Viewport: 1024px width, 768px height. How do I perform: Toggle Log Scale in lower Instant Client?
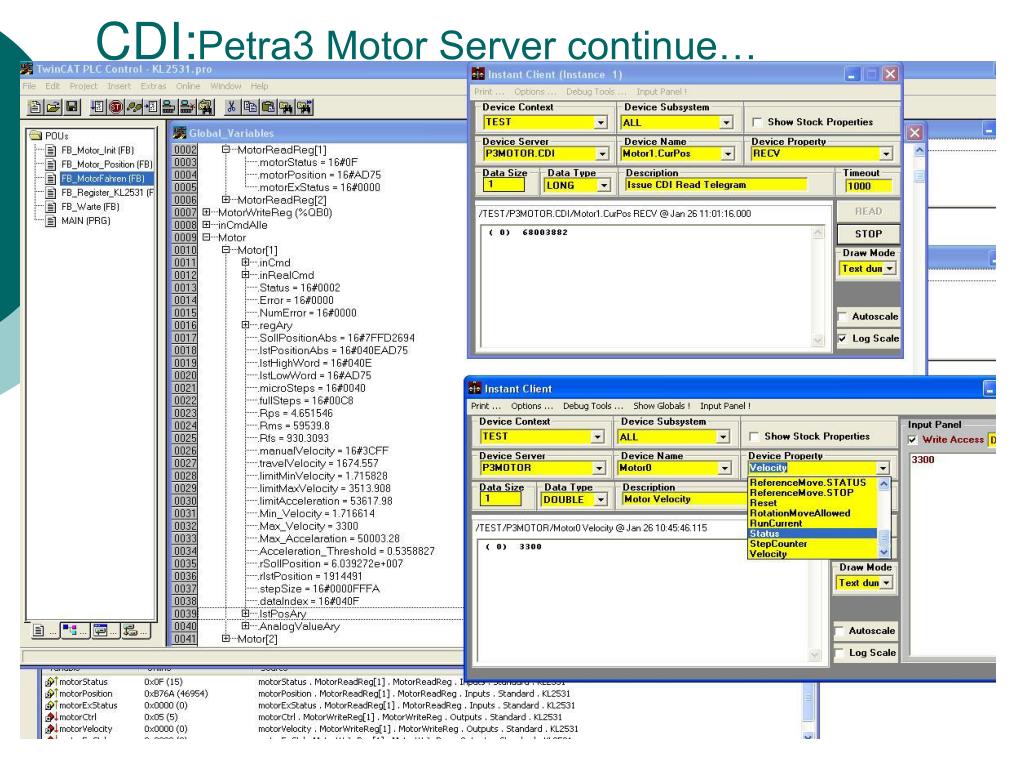(x=839, y=652)
